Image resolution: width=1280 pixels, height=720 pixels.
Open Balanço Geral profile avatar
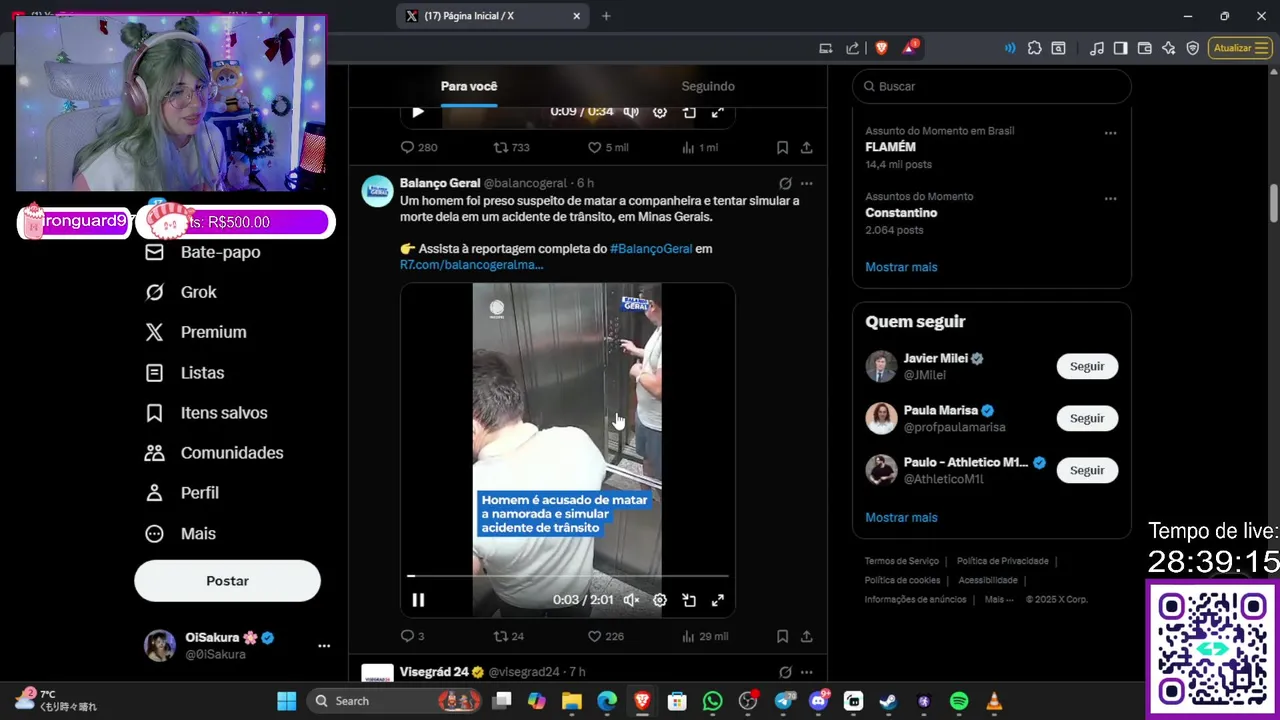point(377,191)
